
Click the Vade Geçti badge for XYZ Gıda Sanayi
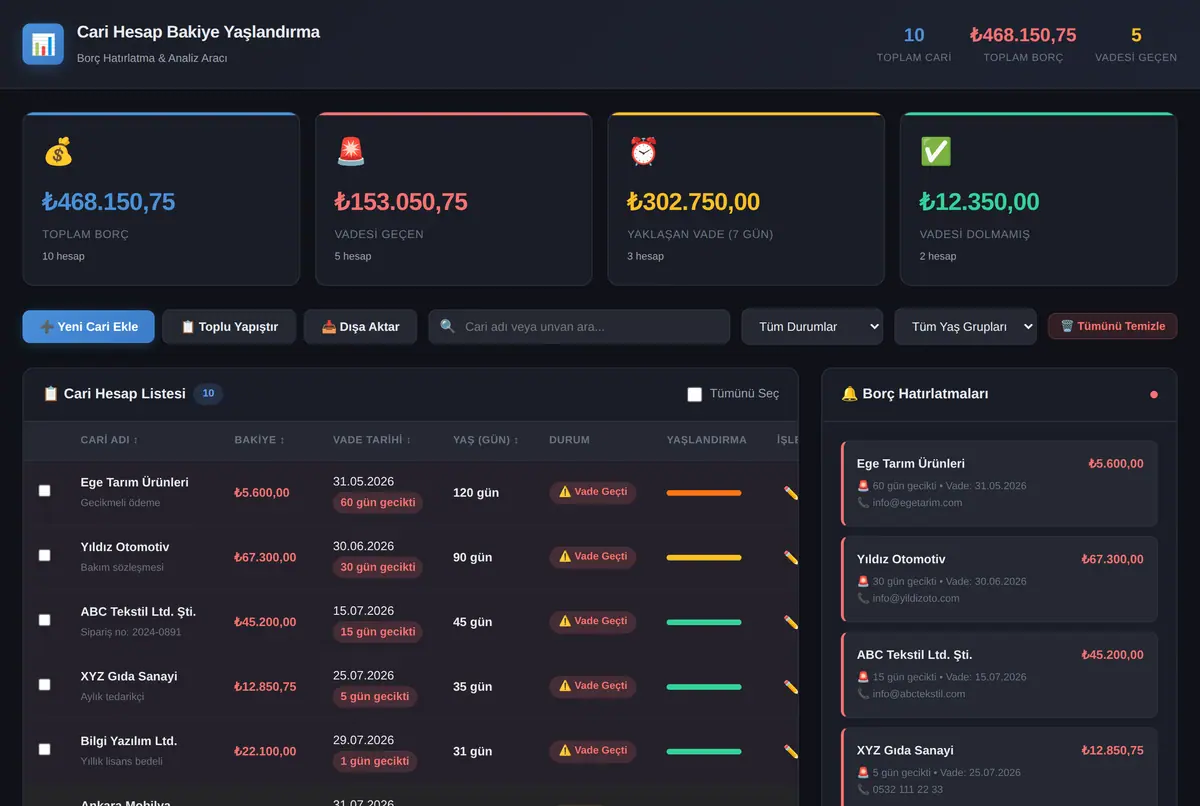pos(593,686)
